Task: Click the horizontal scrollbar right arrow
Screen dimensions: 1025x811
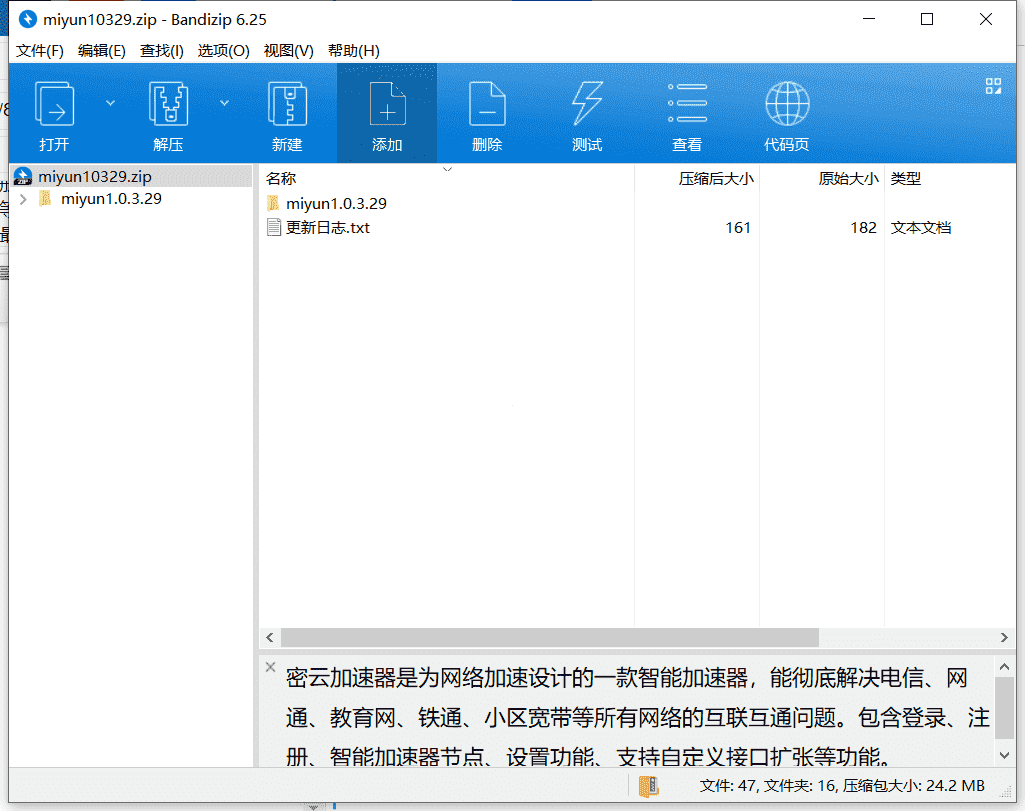Action: [x=1004, y=637]
